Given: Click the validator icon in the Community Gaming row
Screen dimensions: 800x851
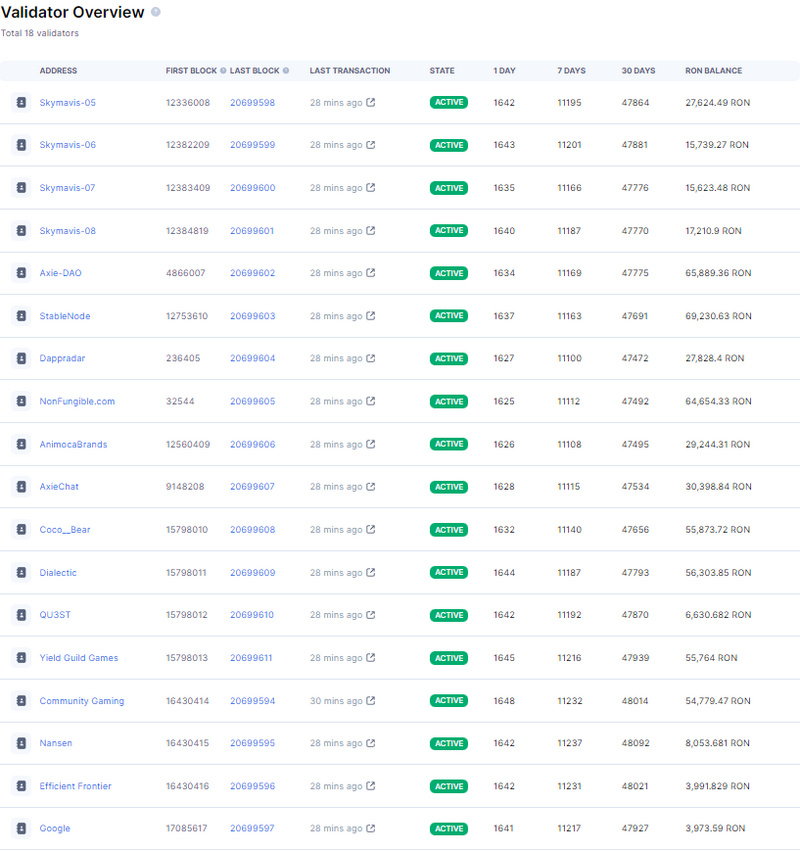Looking at the screenshot, I should point(21,701).
